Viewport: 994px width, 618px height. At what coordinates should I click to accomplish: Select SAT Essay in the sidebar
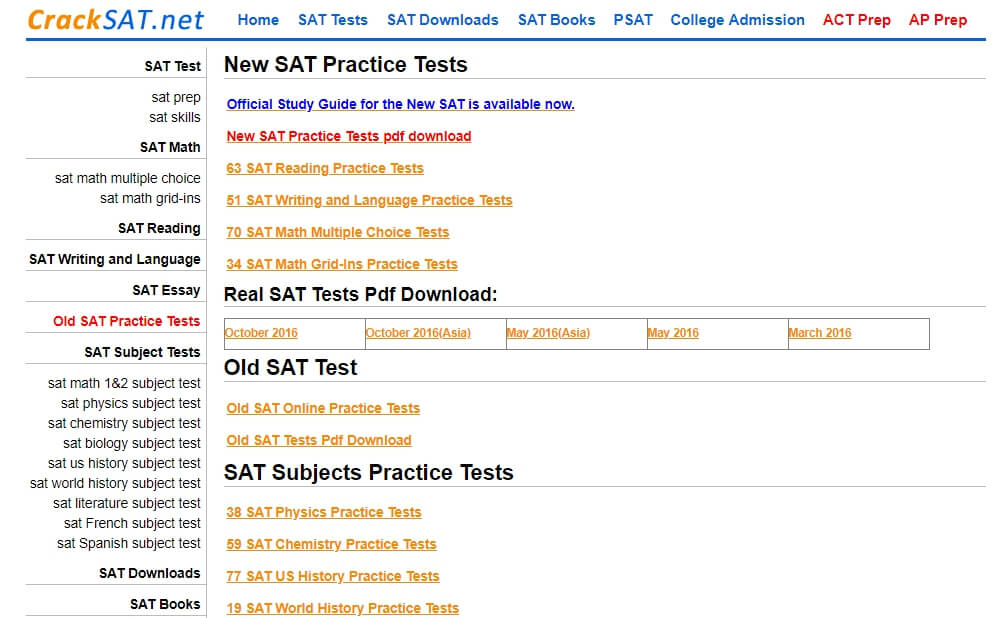pos(166,290)
